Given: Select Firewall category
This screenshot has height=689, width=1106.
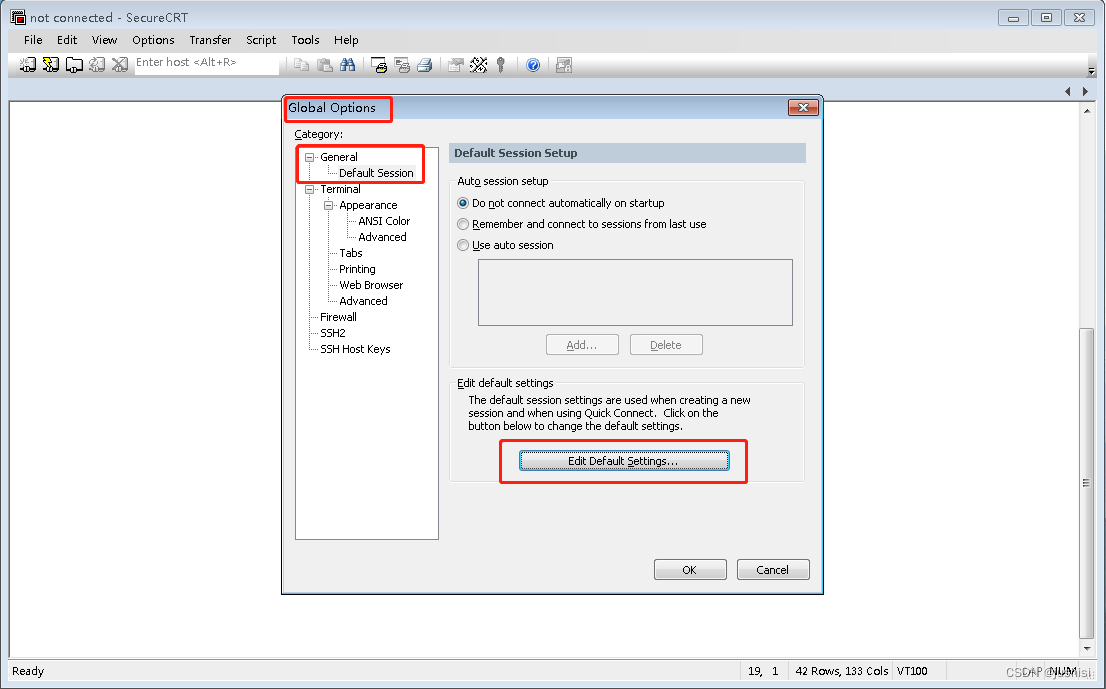Looking at the screenshot, I should pos(339,317).
